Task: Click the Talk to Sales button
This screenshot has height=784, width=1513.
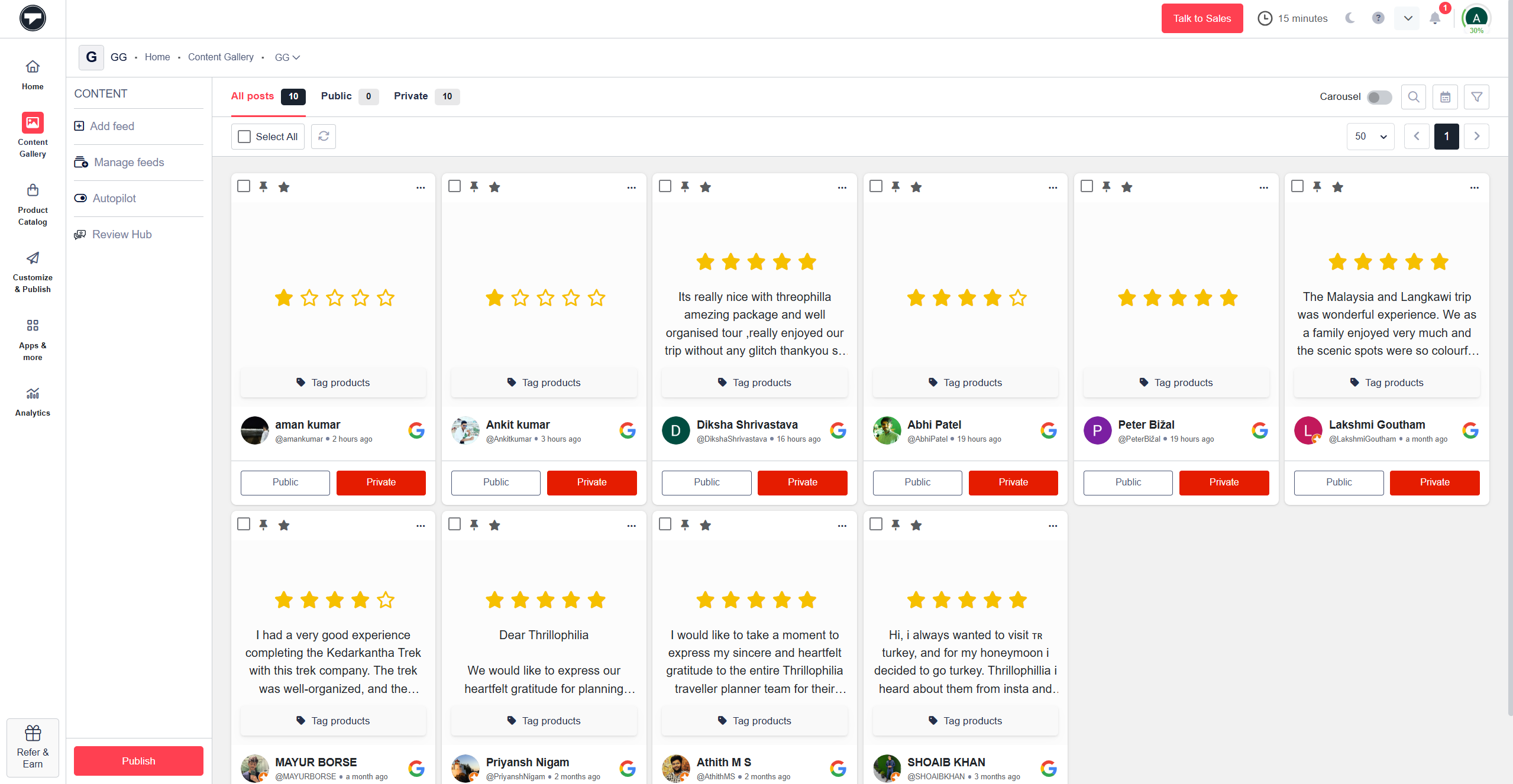Action: point(1201,18)
